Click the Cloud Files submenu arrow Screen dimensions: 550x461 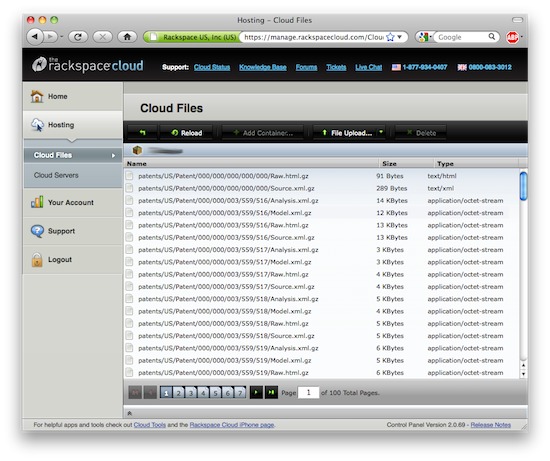(113, 155)
